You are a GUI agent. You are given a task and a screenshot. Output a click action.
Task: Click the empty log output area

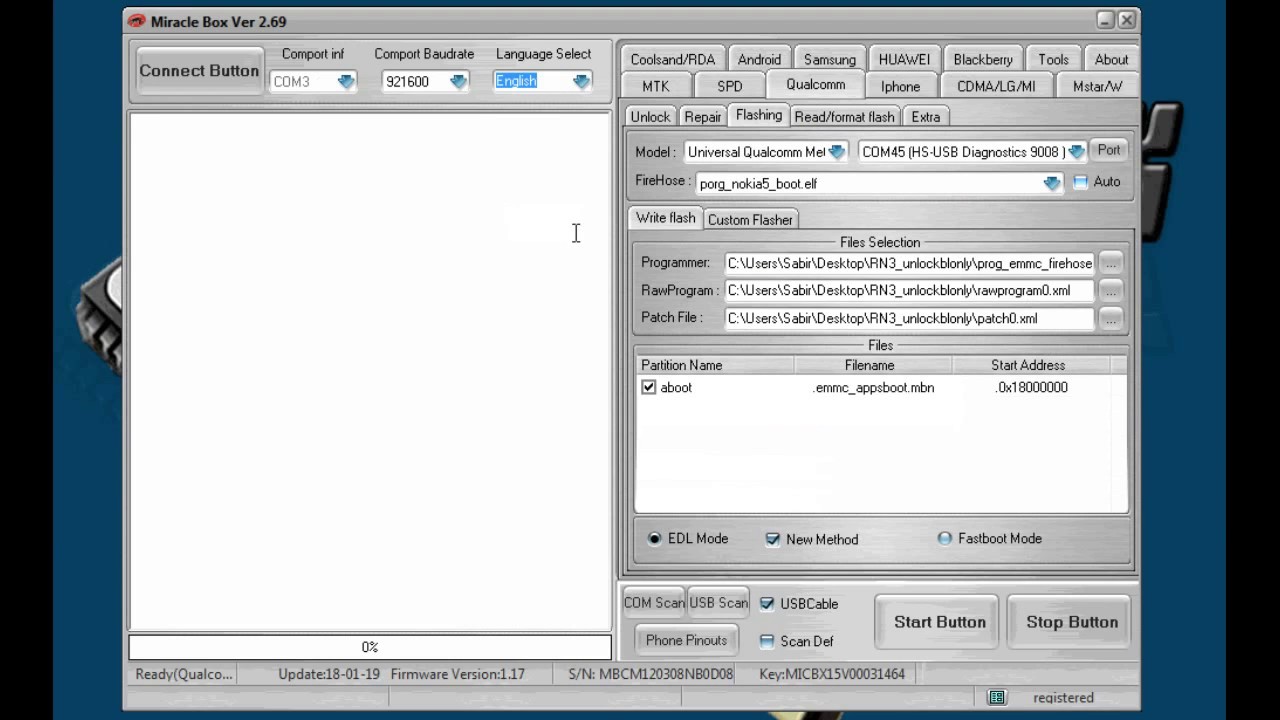click(x=370, y=371)
